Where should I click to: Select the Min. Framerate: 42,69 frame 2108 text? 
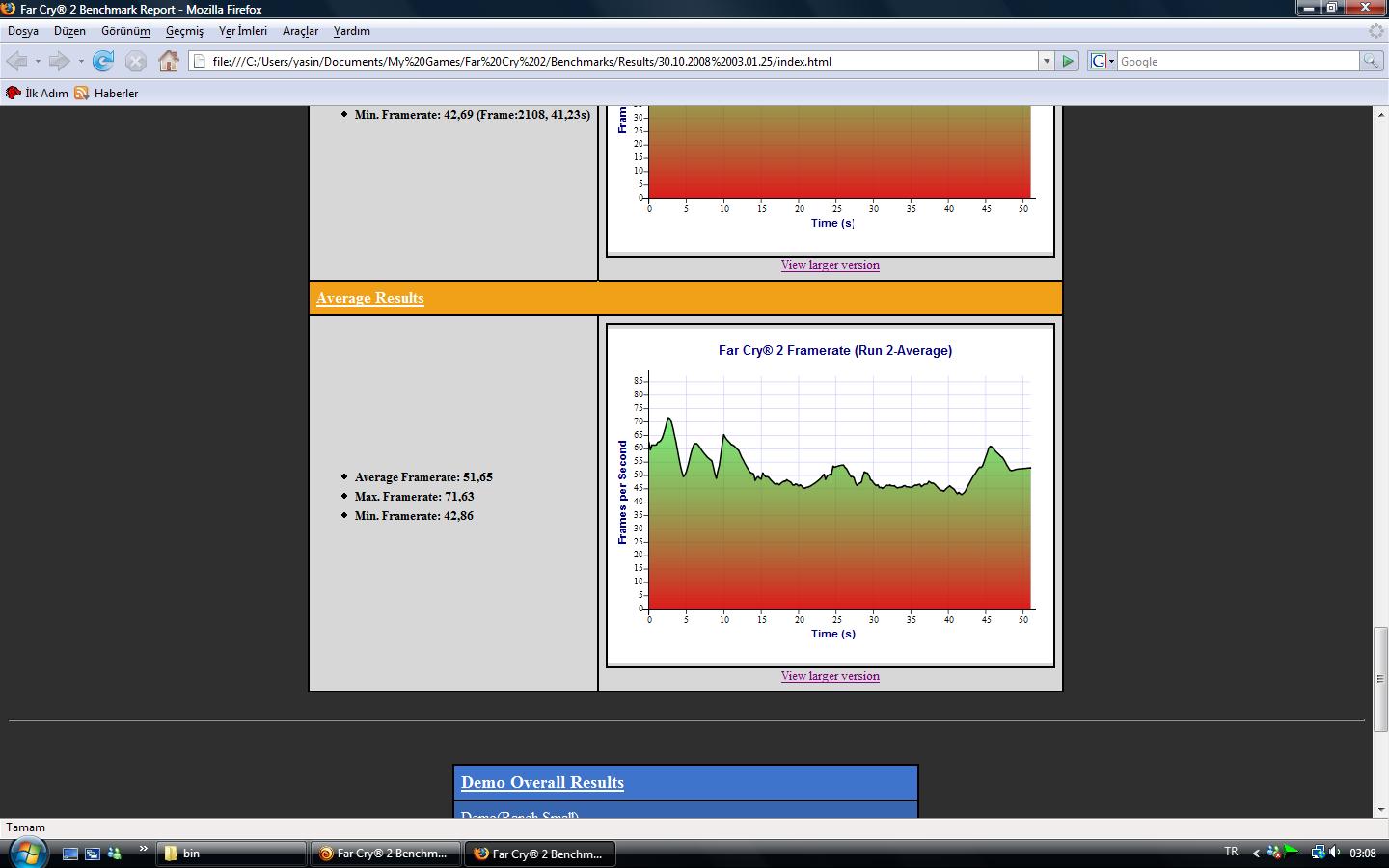(473, 115)
